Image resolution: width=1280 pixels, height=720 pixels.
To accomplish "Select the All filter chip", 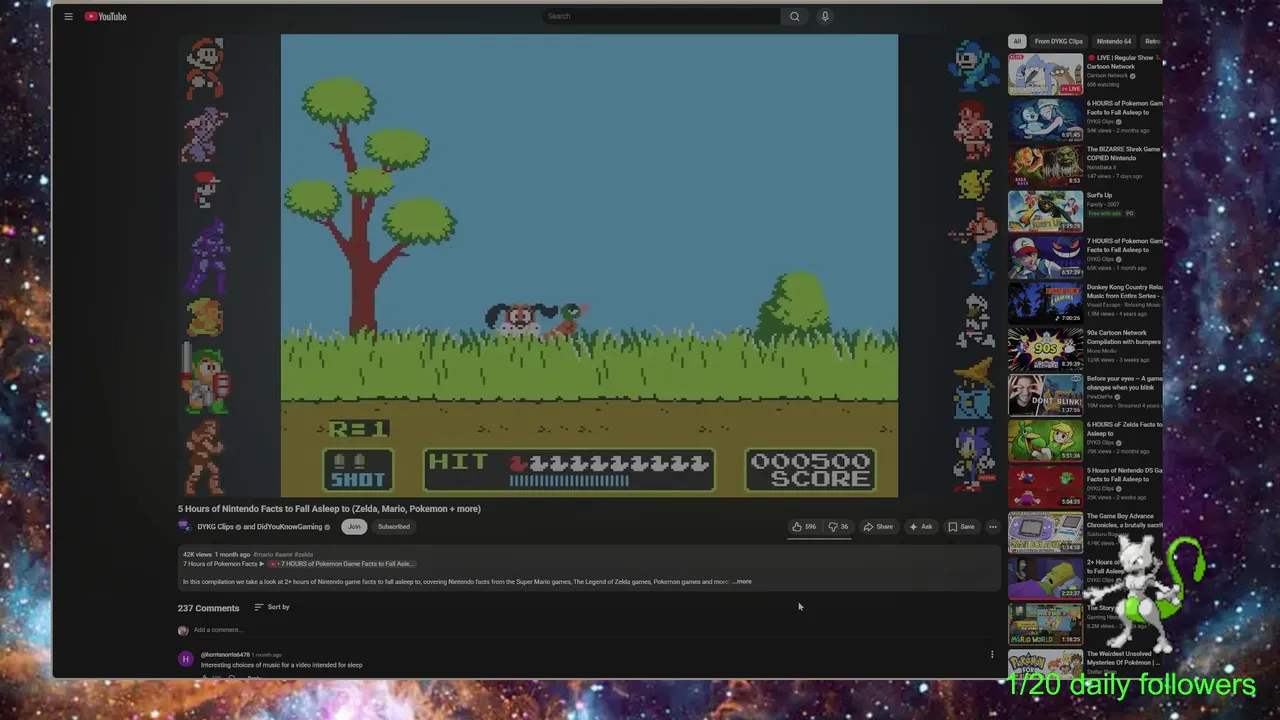I will (x=1017, y=41).
